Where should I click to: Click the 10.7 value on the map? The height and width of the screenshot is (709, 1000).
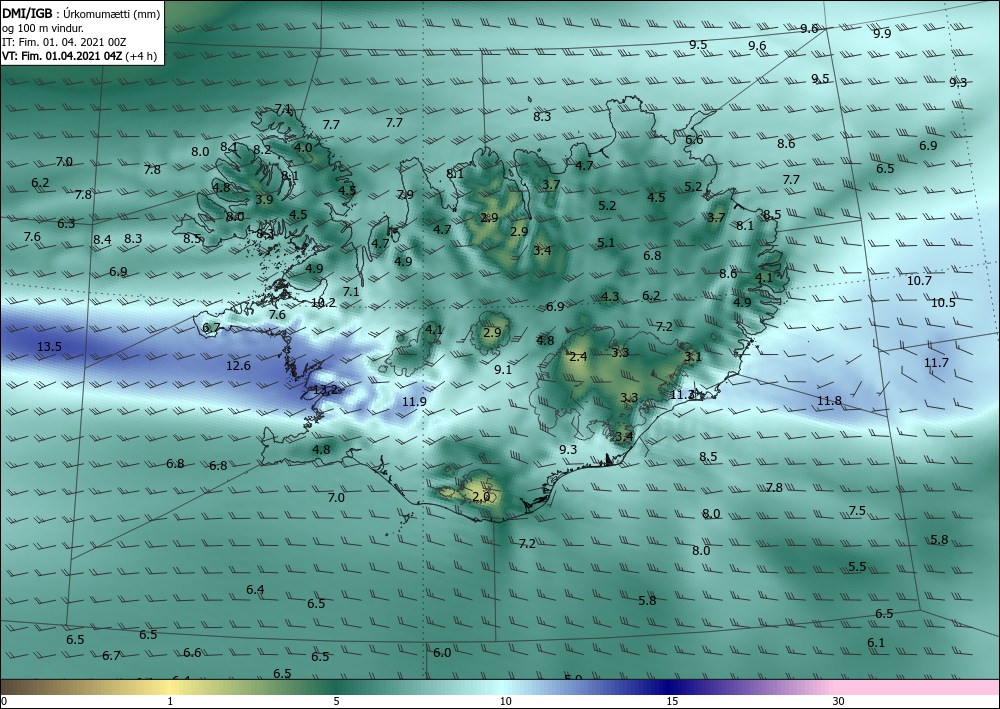(x=919, y=281)
